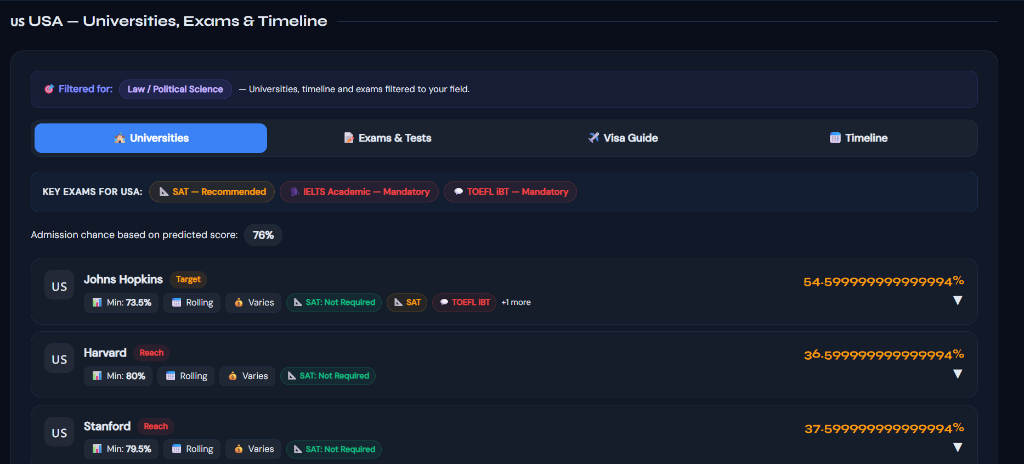Expand the Johns Hopkins university row

tap(957, 301)
